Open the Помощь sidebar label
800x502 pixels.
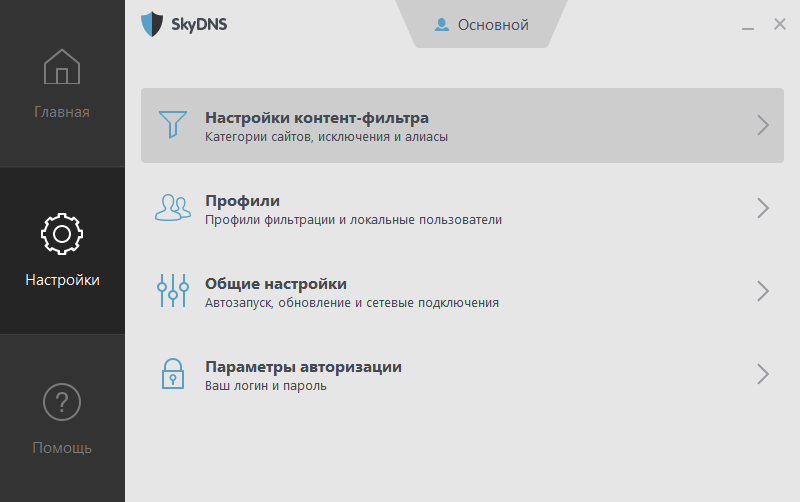(x=62, y=447)
